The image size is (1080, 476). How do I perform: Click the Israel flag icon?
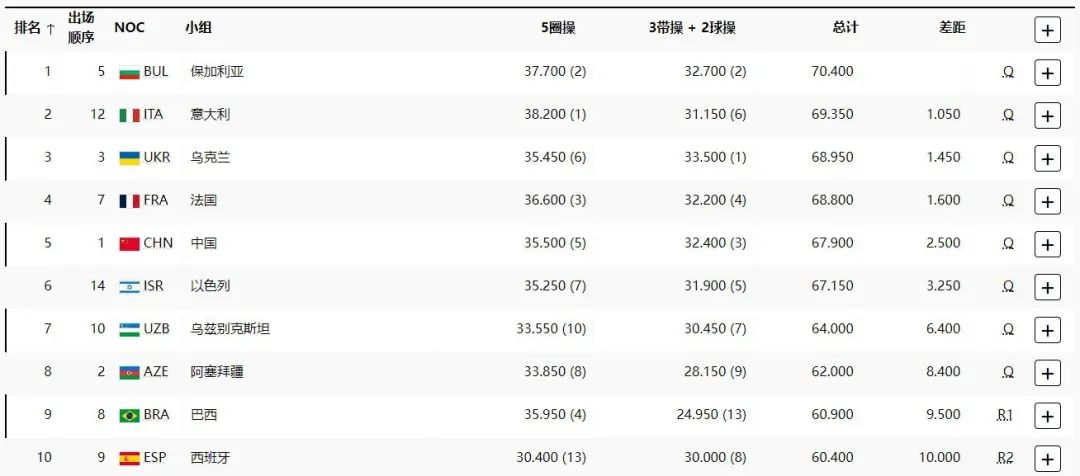coord(129,287)
